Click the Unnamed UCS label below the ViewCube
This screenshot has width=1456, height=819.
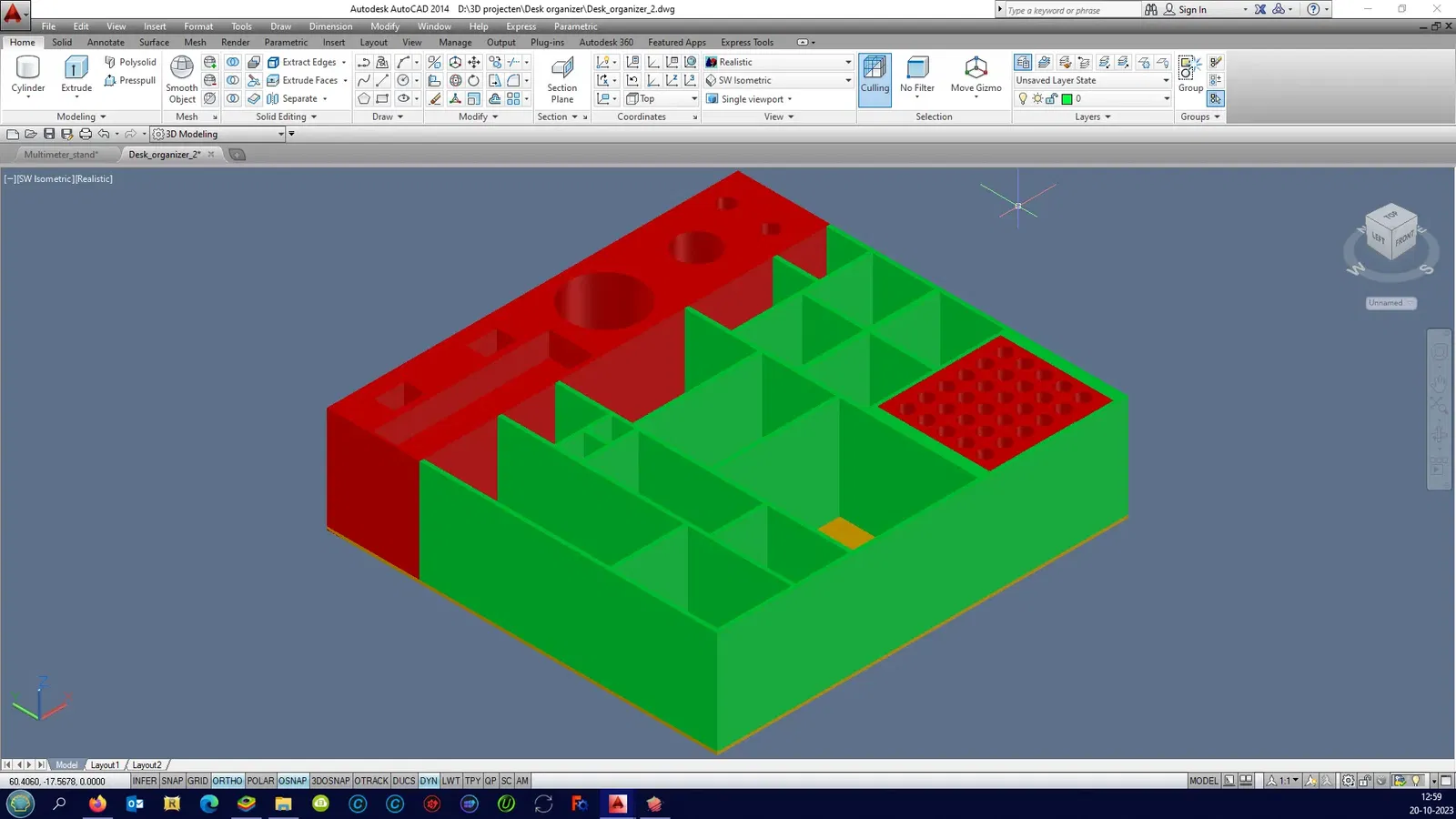pos(1390,303)
